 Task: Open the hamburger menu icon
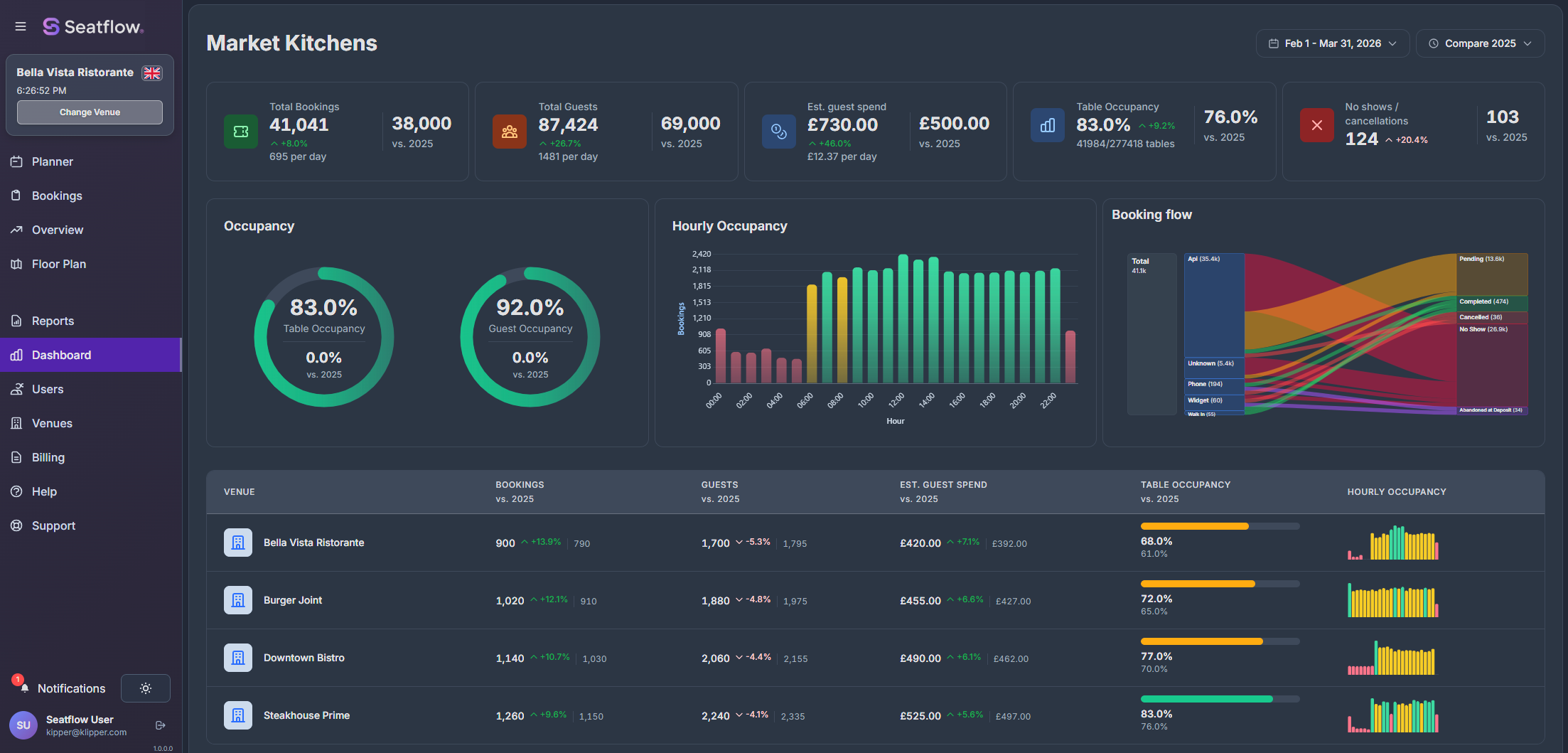pos(21,26)
